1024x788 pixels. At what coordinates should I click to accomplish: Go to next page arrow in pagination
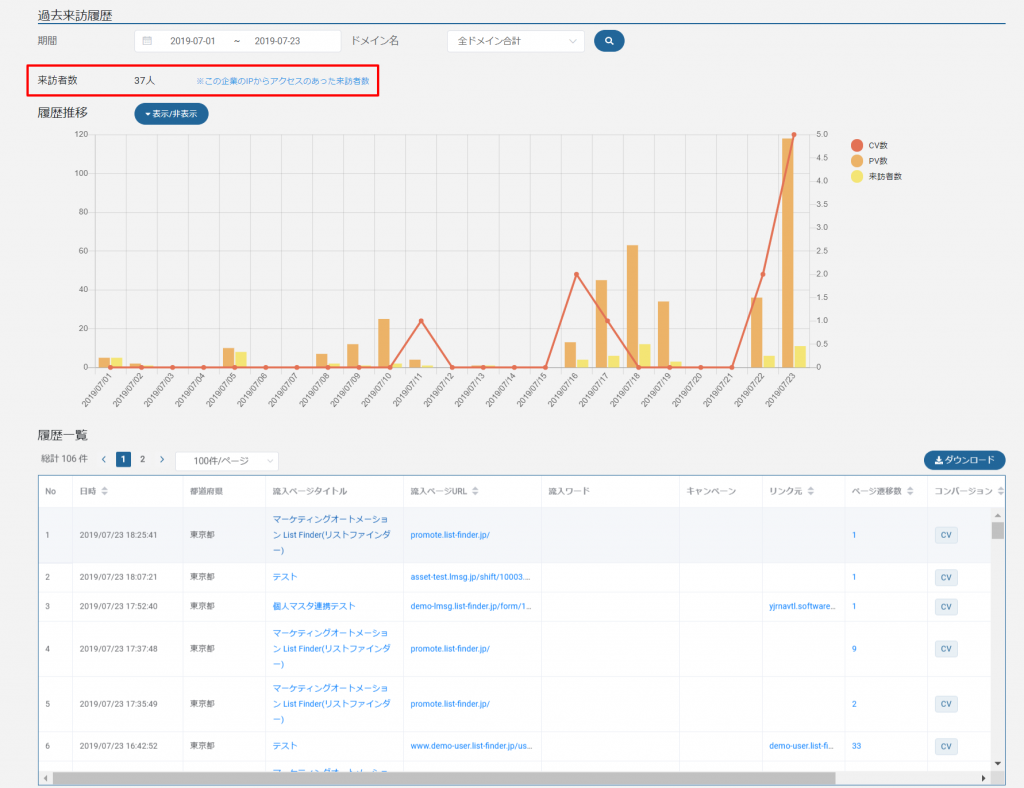(162, 460)
